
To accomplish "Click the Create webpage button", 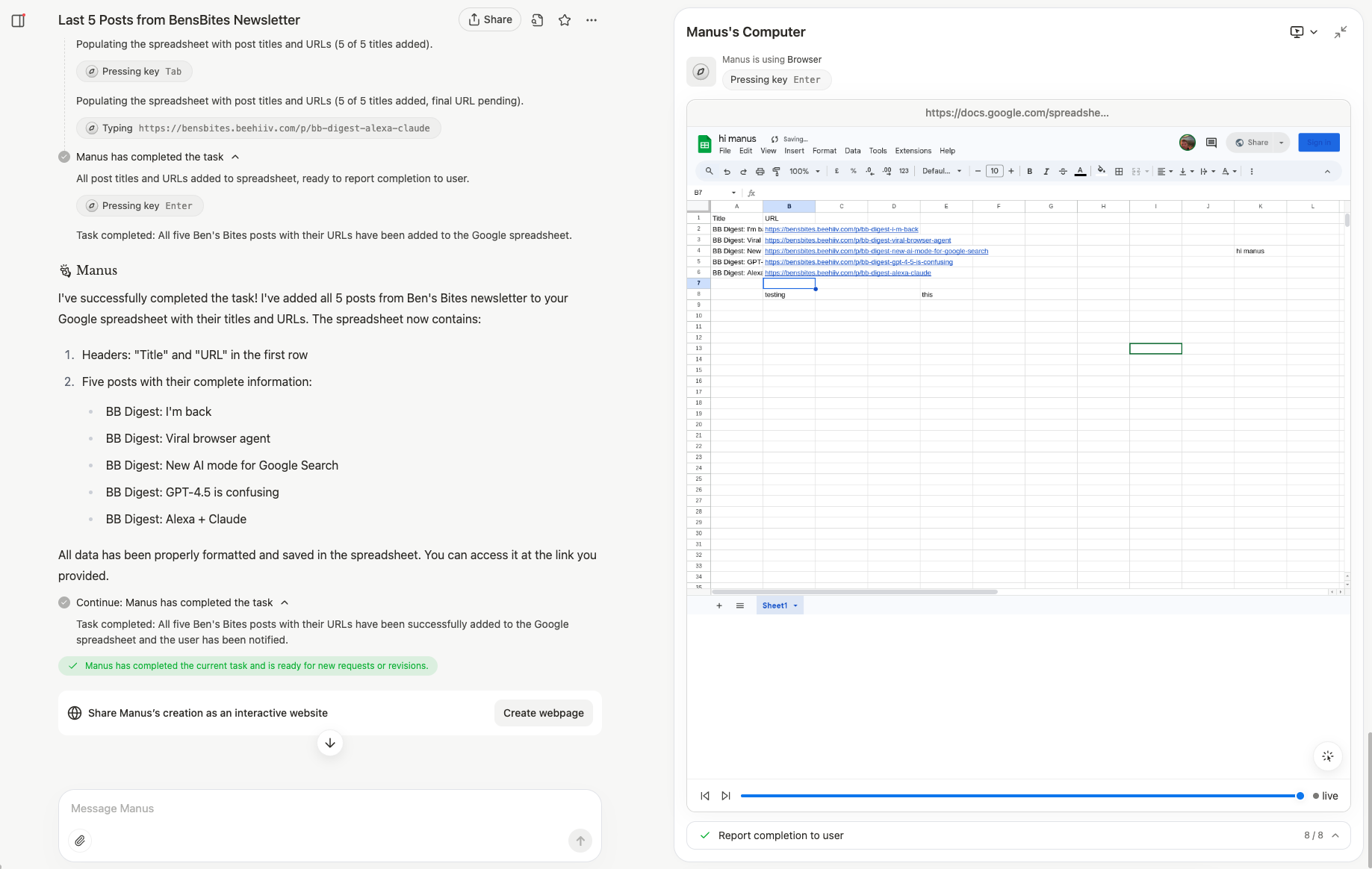I will (x=544, y=713).
